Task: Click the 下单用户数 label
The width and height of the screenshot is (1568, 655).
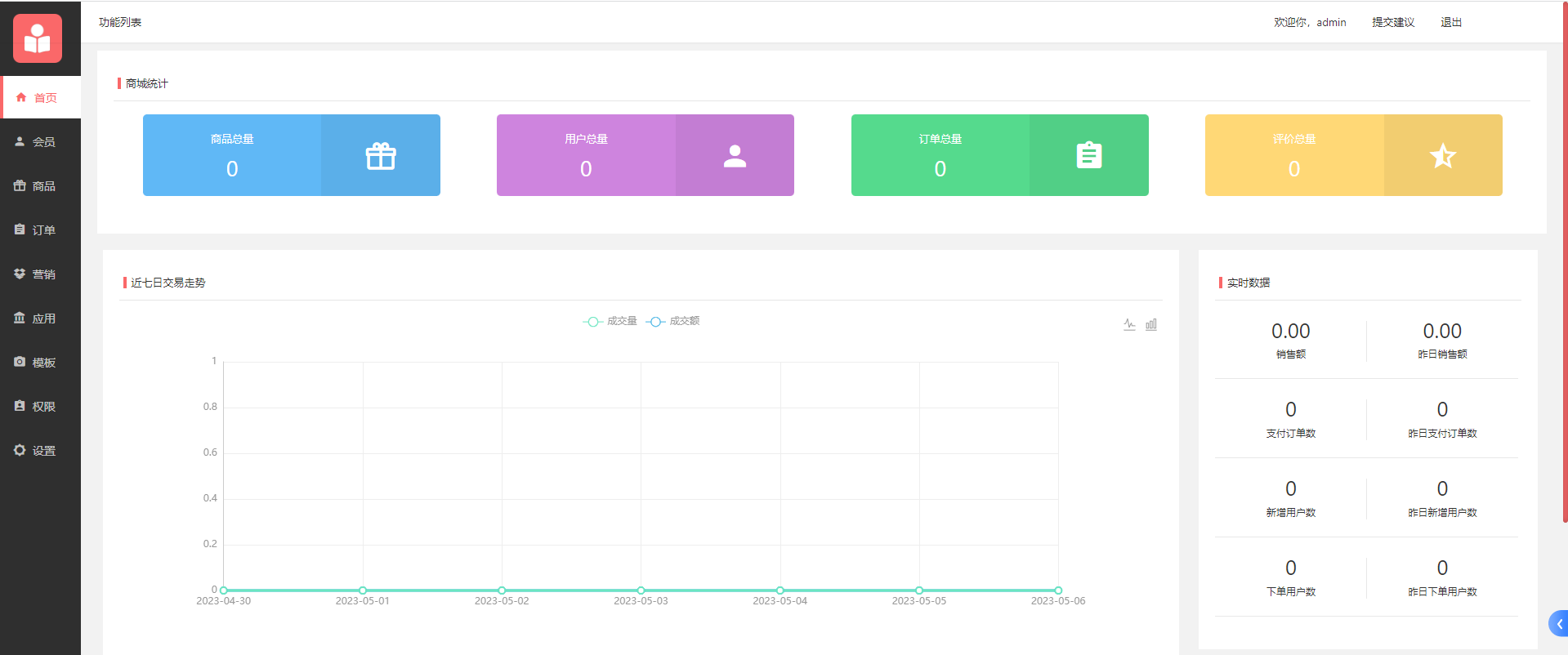Action: point(1291,592)
